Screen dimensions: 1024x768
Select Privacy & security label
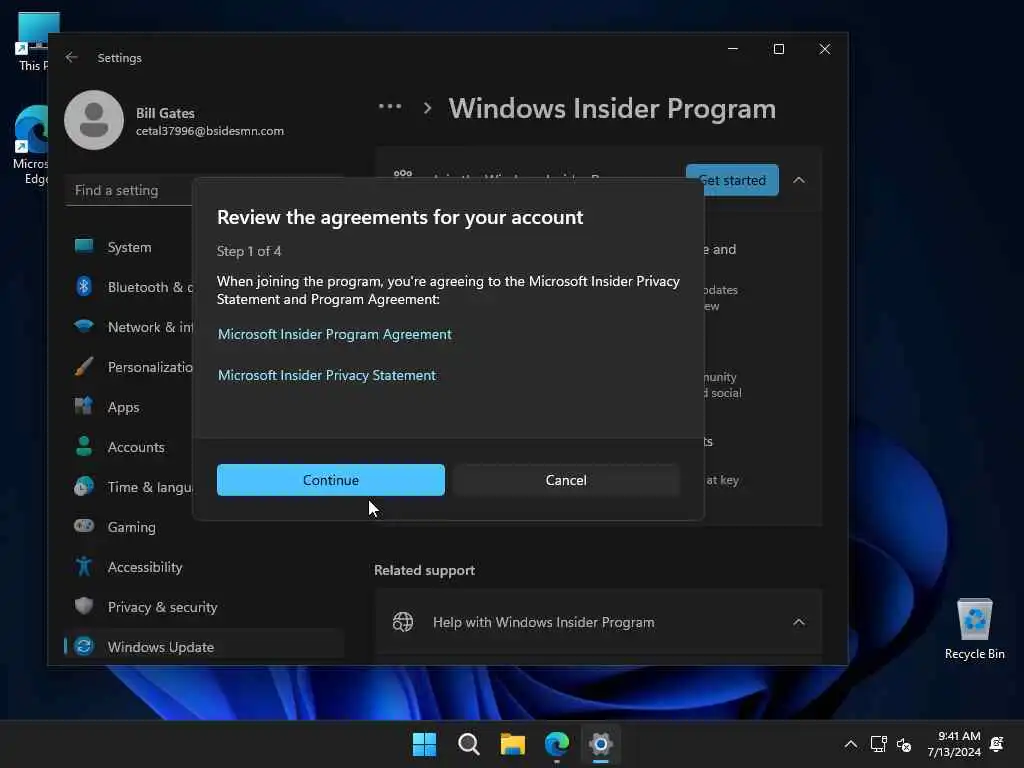(162, 607)
